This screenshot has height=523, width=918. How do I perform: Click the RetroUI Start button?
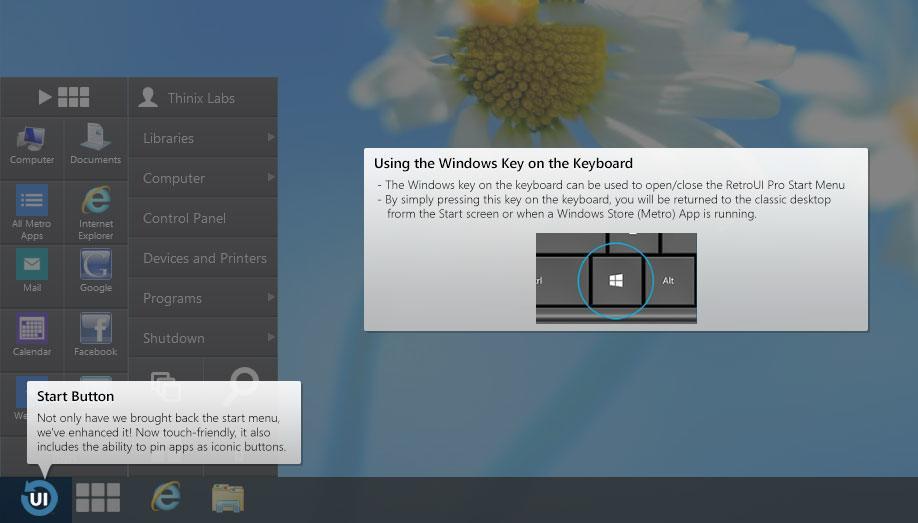click(x=39, y=498)
